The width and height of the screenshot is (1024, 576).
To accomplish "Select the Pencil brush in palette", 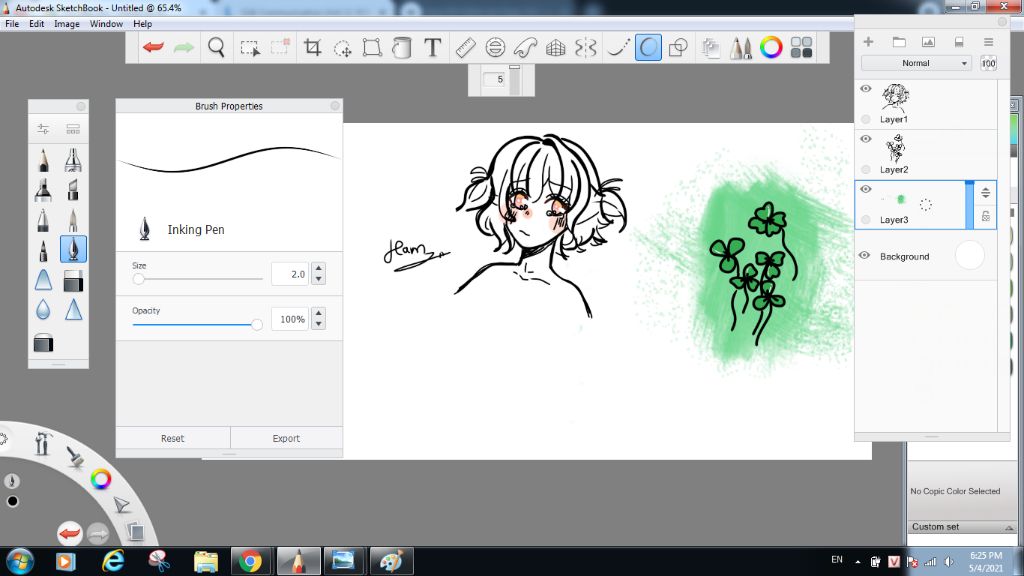I will (43, 159).
